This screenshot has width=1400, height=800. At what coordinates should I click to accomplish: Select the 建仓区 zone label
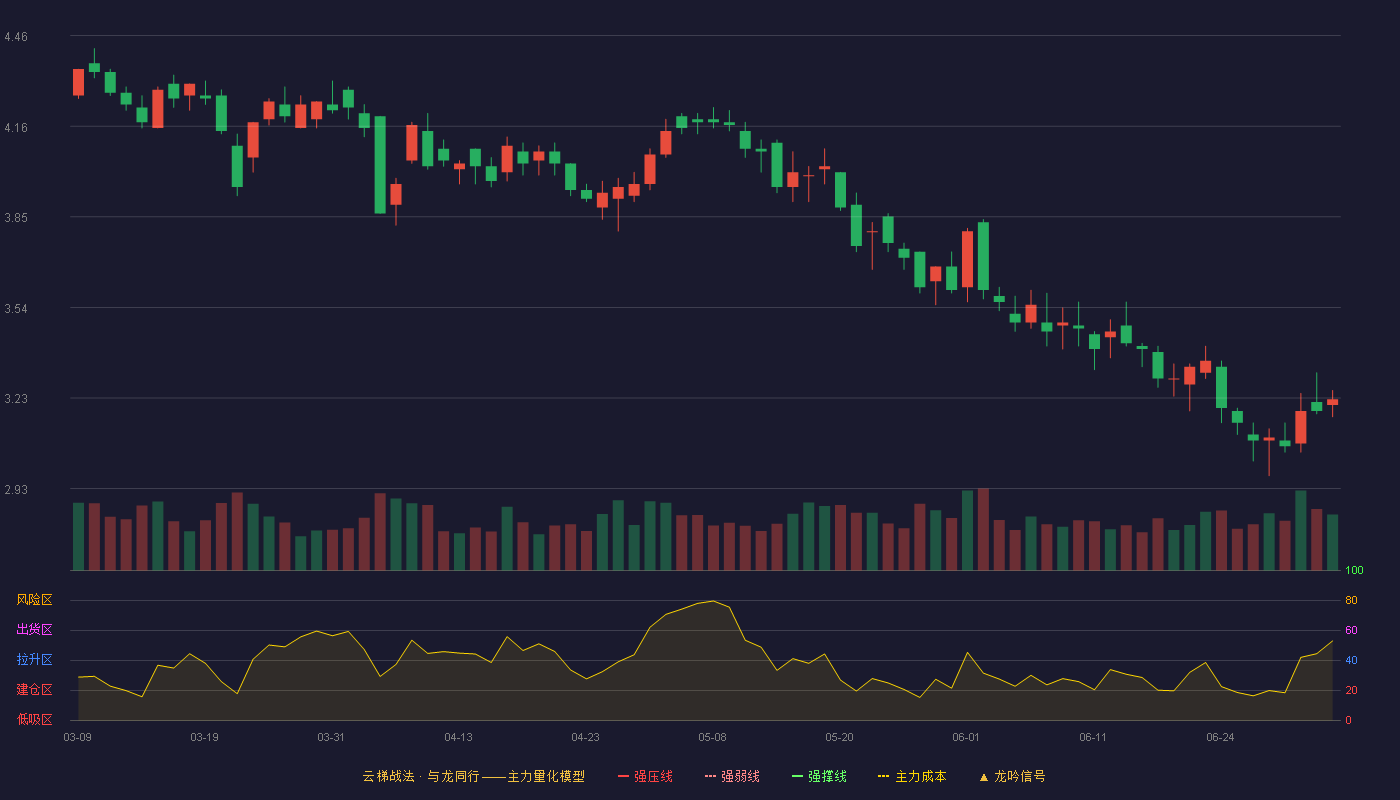34,690
